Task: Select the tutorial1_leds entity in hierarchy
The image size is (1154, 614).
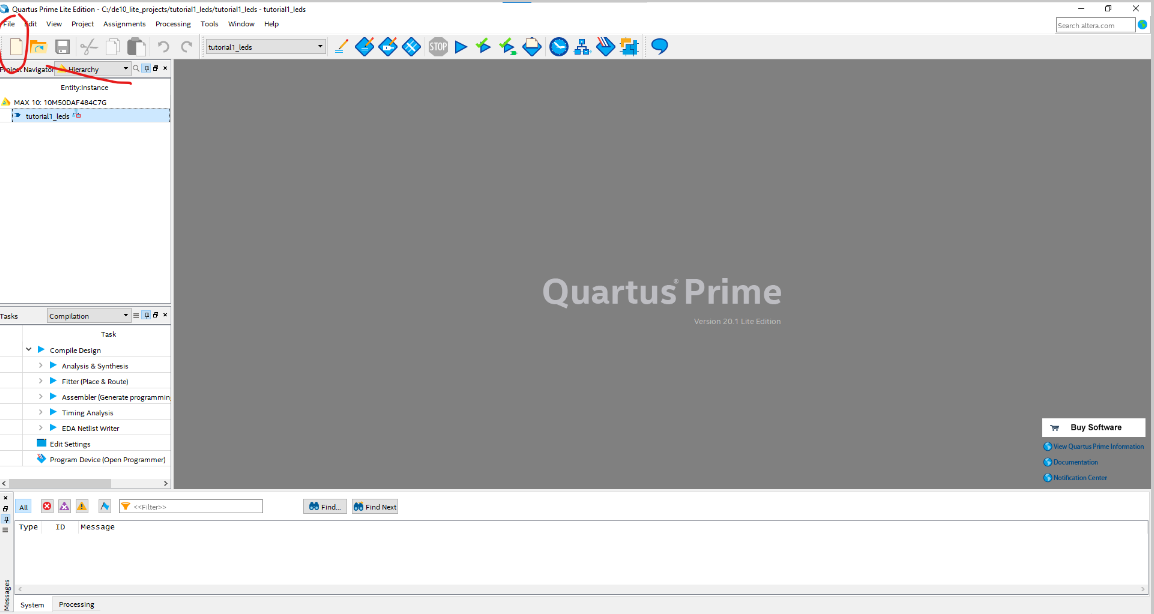Action: click(91, 116)
